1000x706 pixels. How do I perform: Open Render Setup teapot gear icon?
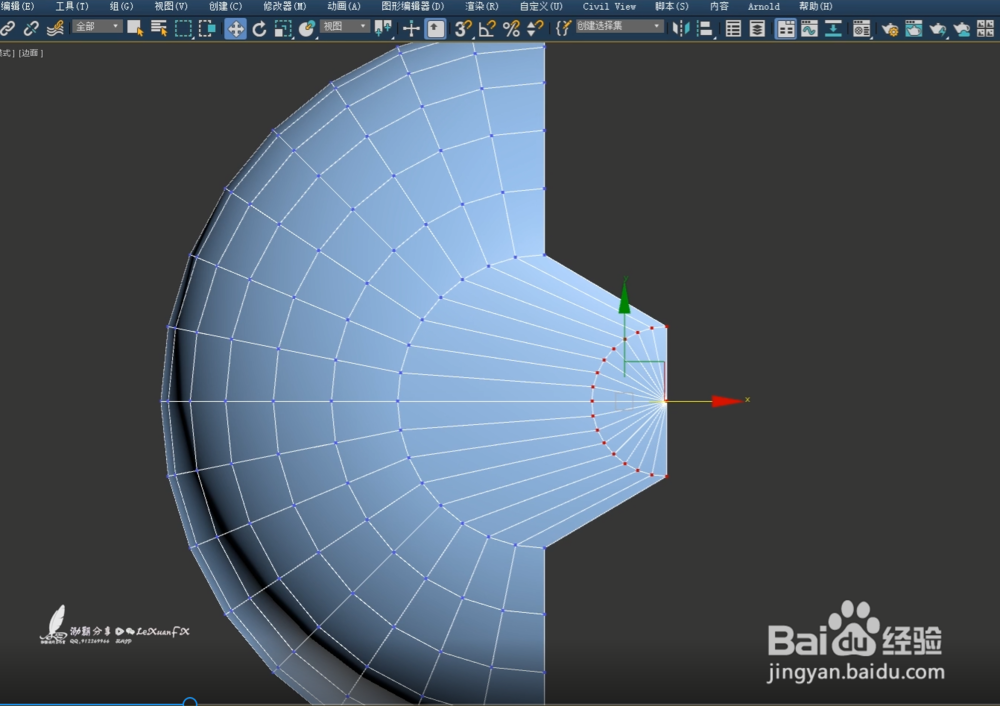point(890,28)
